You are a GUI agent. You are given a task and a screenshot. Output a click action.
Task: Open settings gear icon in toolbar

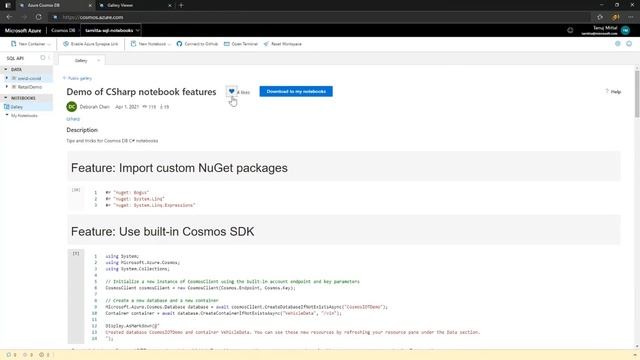pyautogui.click(x=618, y=44)
